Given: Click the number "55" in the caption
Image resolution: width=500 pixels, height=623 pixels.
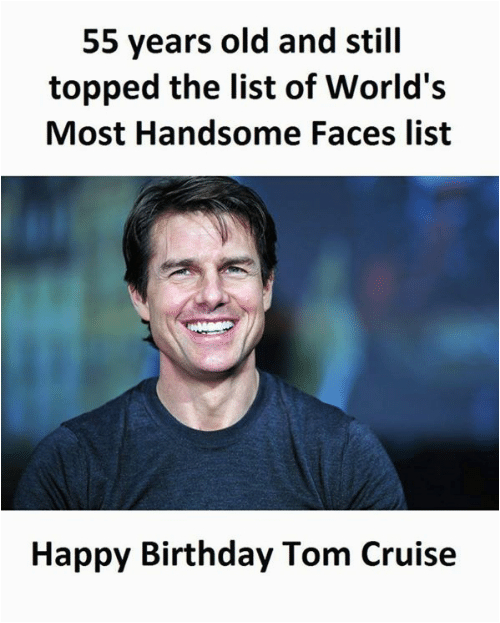Looking at the screenshot, I should pyautogui.click(x=101, y=42).
